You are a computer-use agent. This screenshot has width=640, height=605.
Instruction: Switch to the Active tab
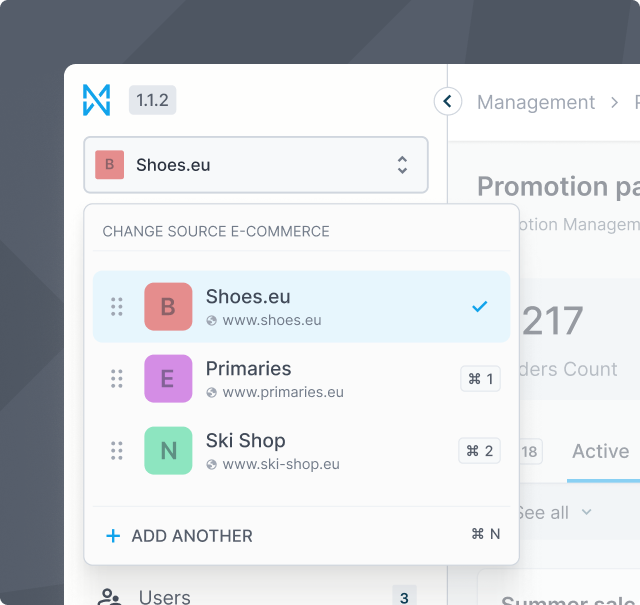tap(600, 451)
